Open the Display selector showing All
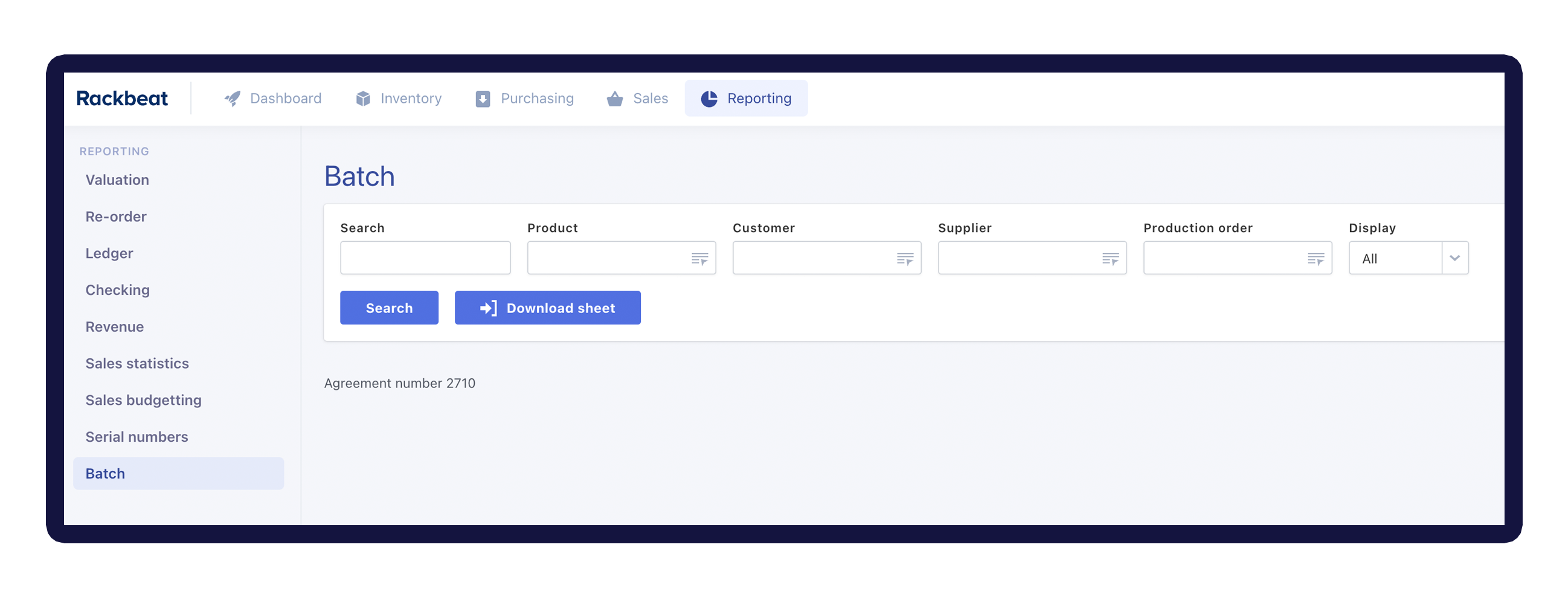This screenshot has height=614, width=1568. click(1408, 258)
